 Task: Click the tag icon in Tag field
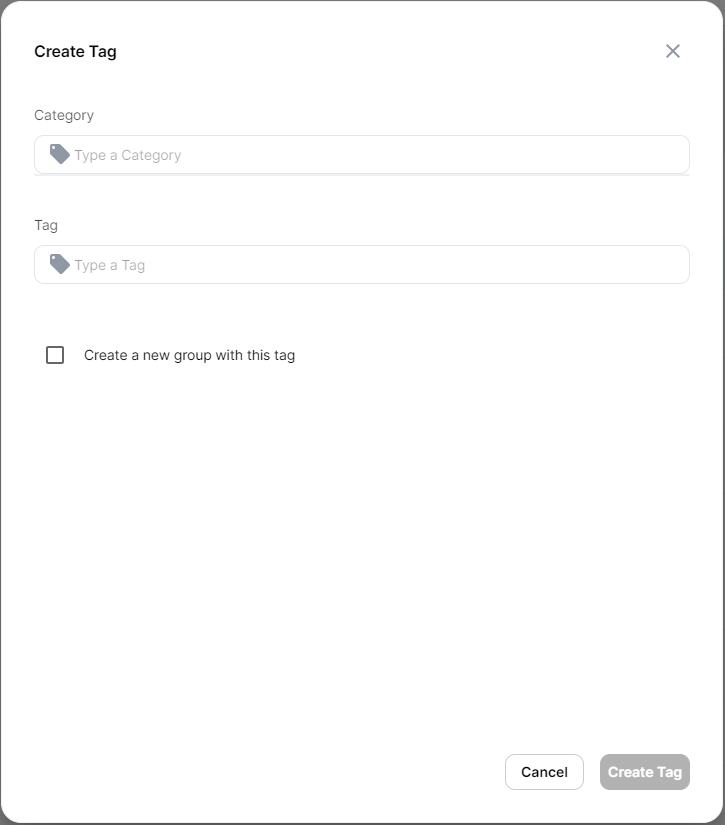tap(60, 264)
